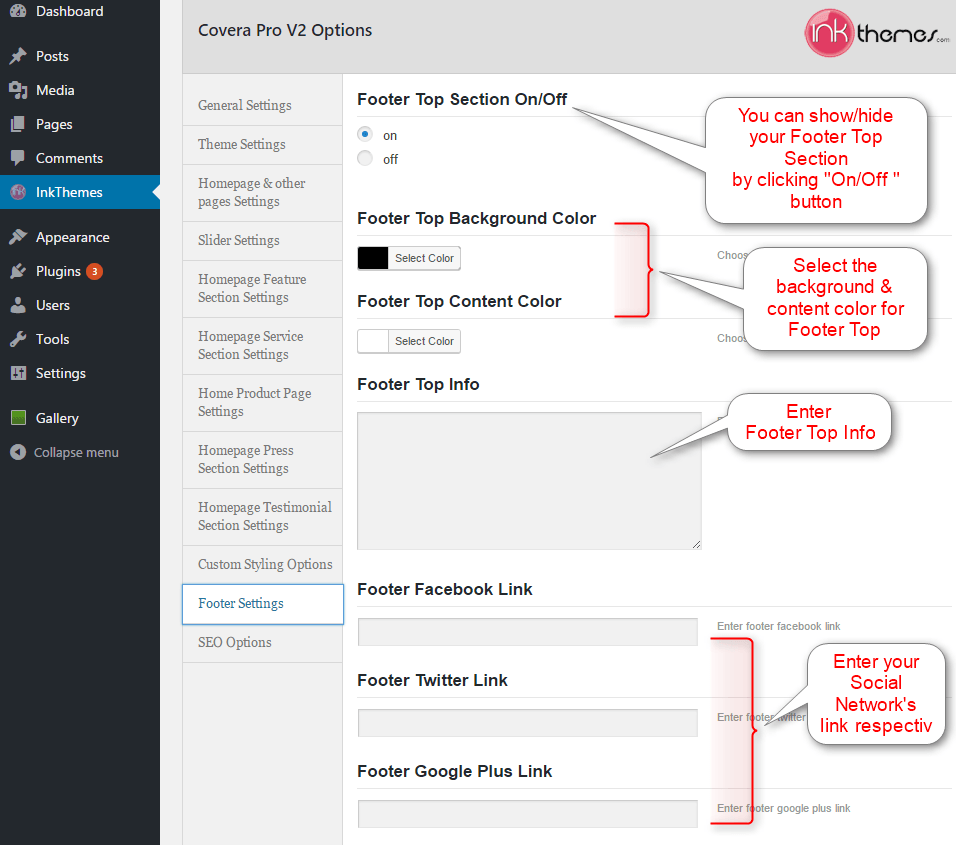The width and height of the screenshot is (956, 845).
Task: Open Home Product Page Settings tab
Action: (x=263, y=403)
